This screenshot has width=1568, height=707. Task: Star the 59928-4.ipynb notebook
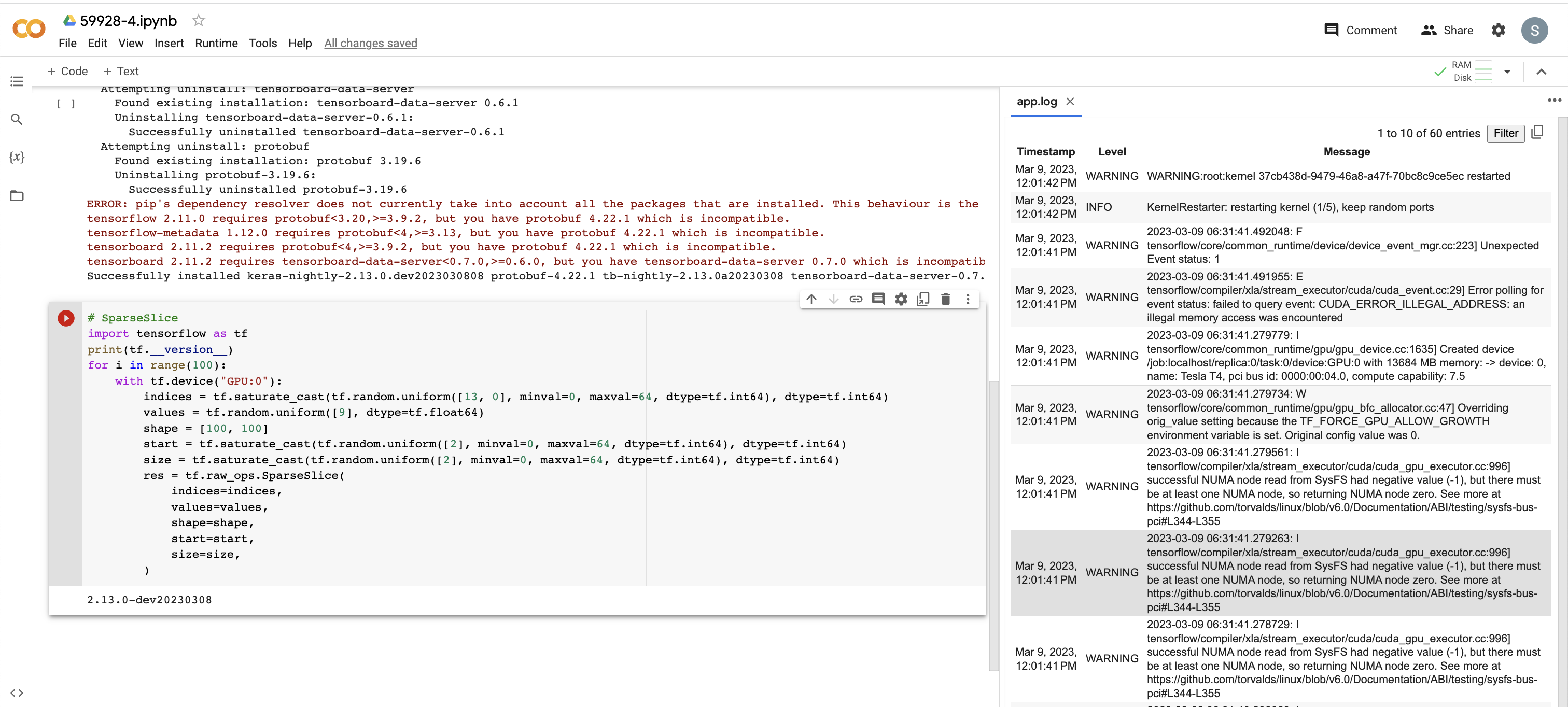pyautogui.click(x=199, y=20)
